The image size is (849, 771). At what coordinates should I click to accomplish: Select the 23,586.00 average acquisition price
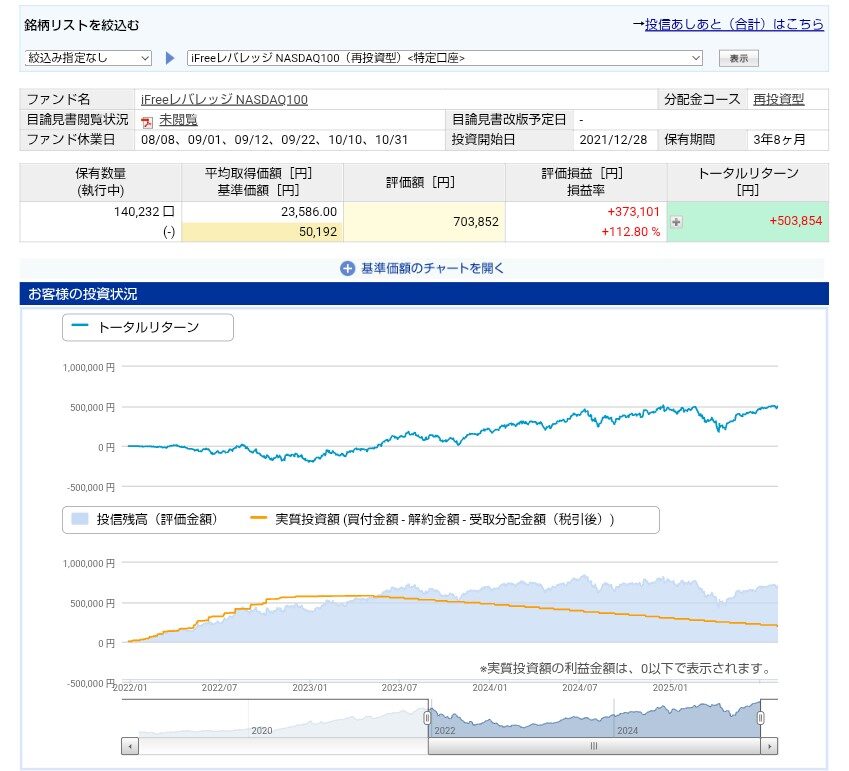(309, 212)
